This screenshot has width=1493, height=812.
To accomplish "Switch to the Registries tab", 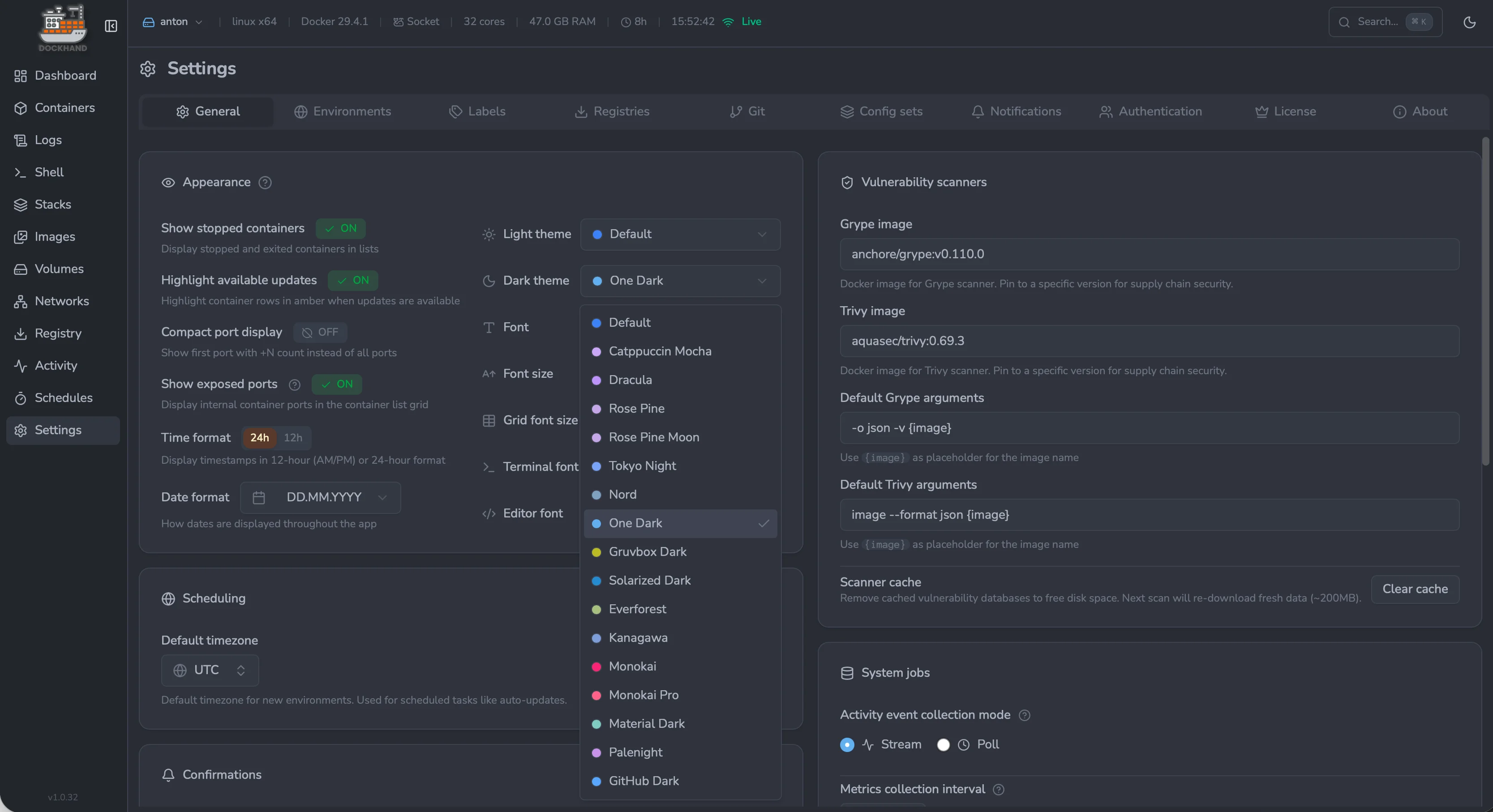I will coord(611,112).
